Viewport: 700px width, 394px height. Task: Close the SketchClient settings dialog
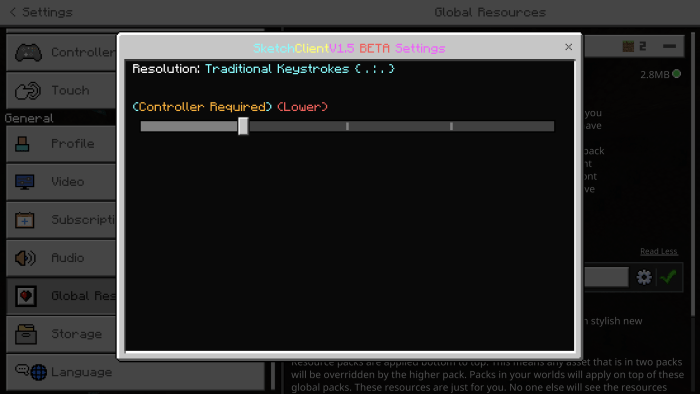pyautogui.click(x=568, y=47)
